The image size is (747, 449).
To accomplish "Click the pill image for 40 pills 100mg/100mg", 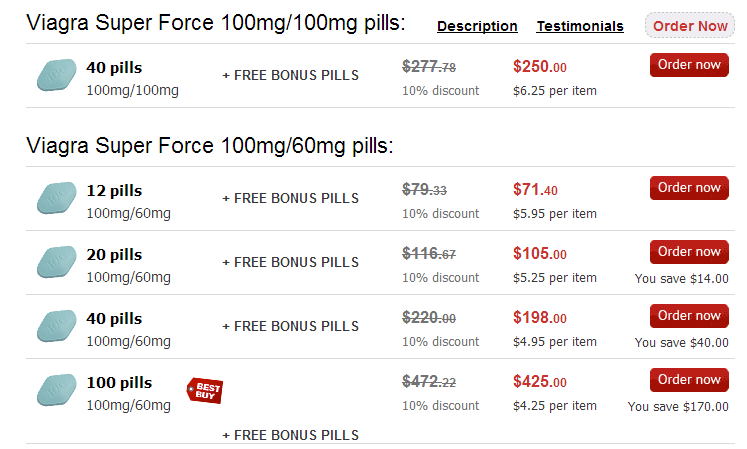I will 57,75.
